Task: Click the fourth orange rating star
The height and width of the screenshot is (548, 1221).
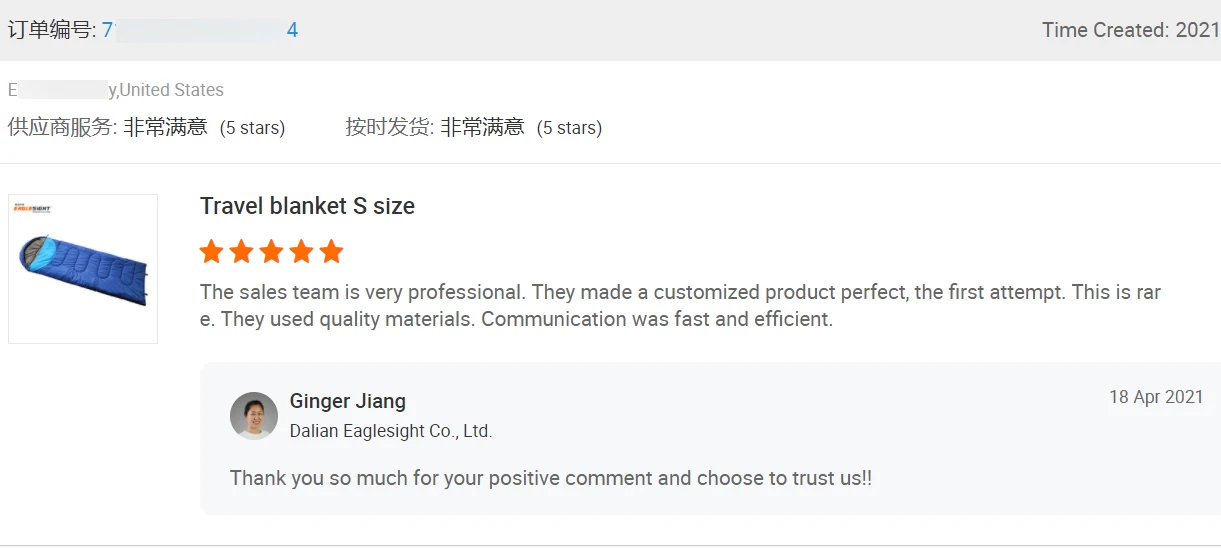Action: 301,252
